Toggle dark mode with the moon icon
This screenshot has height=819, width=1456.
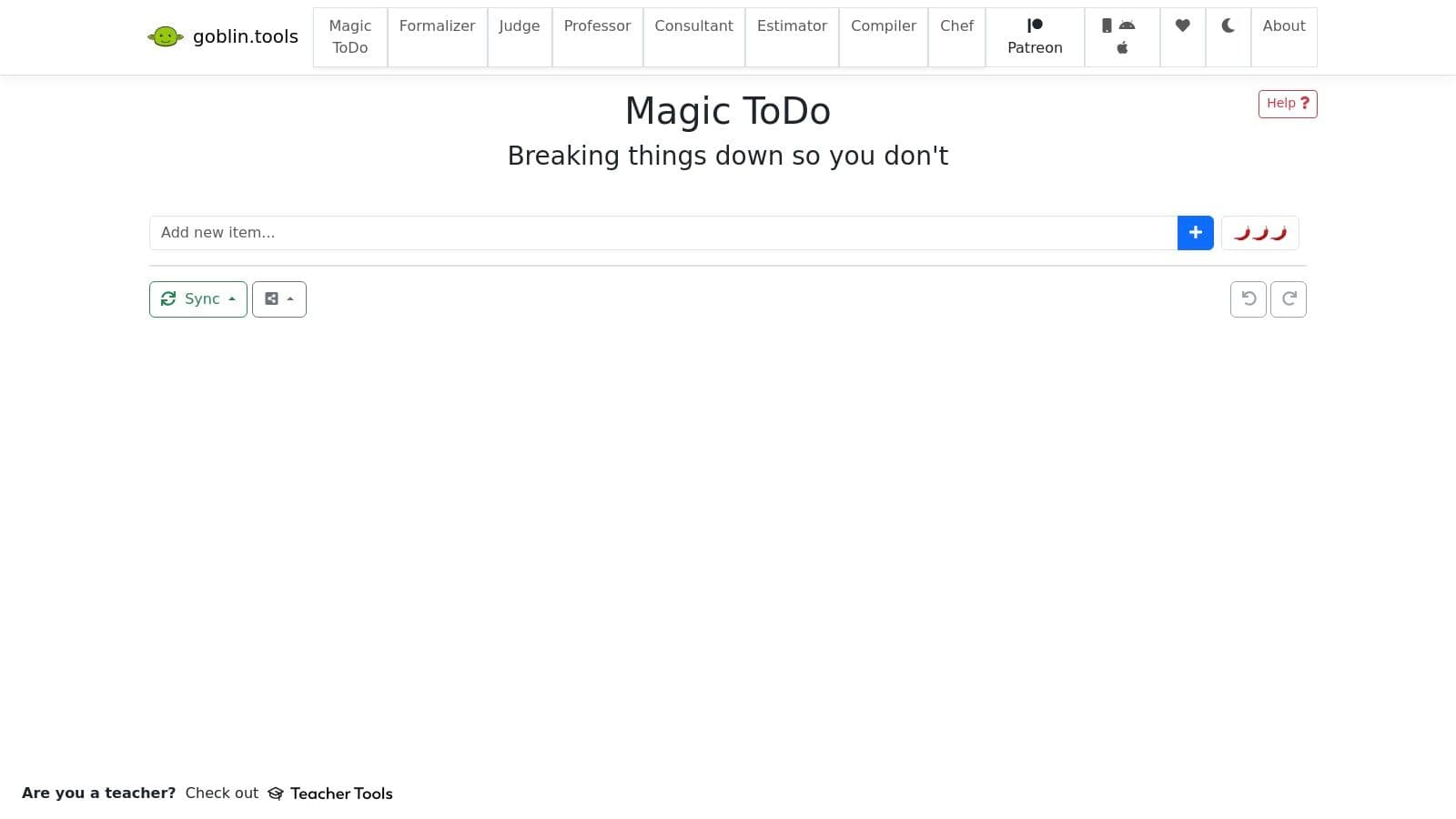(x=1228, y=25)
